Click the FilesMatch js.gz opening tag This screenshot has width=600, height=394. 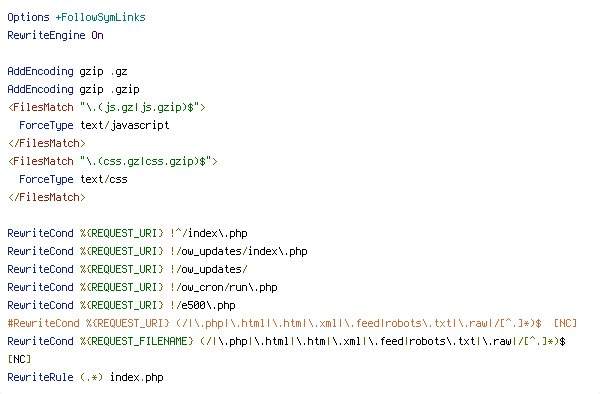point(107,107)
